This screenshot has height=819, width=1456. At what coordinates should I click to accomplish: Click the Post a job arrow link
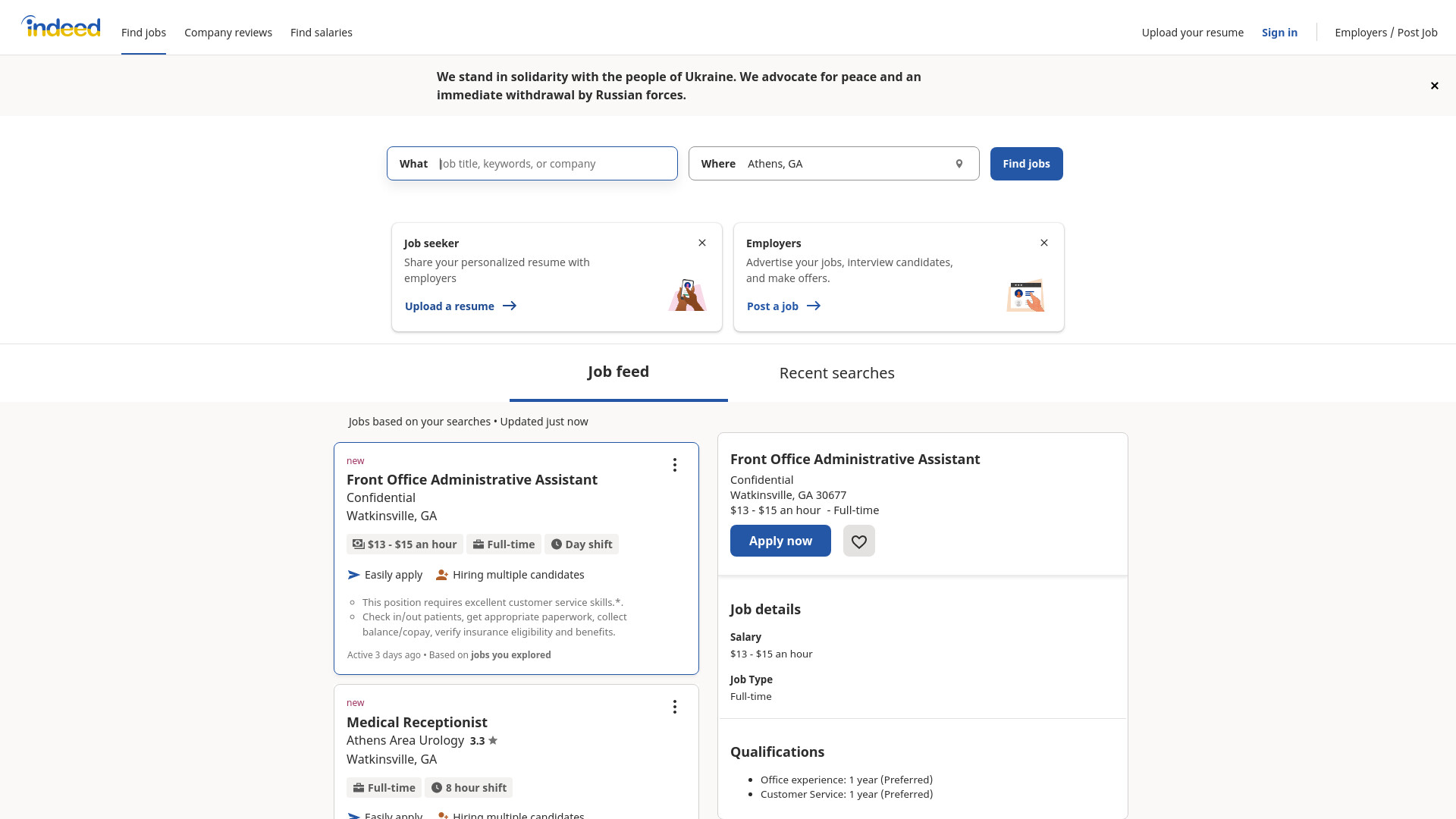point(784,306)
